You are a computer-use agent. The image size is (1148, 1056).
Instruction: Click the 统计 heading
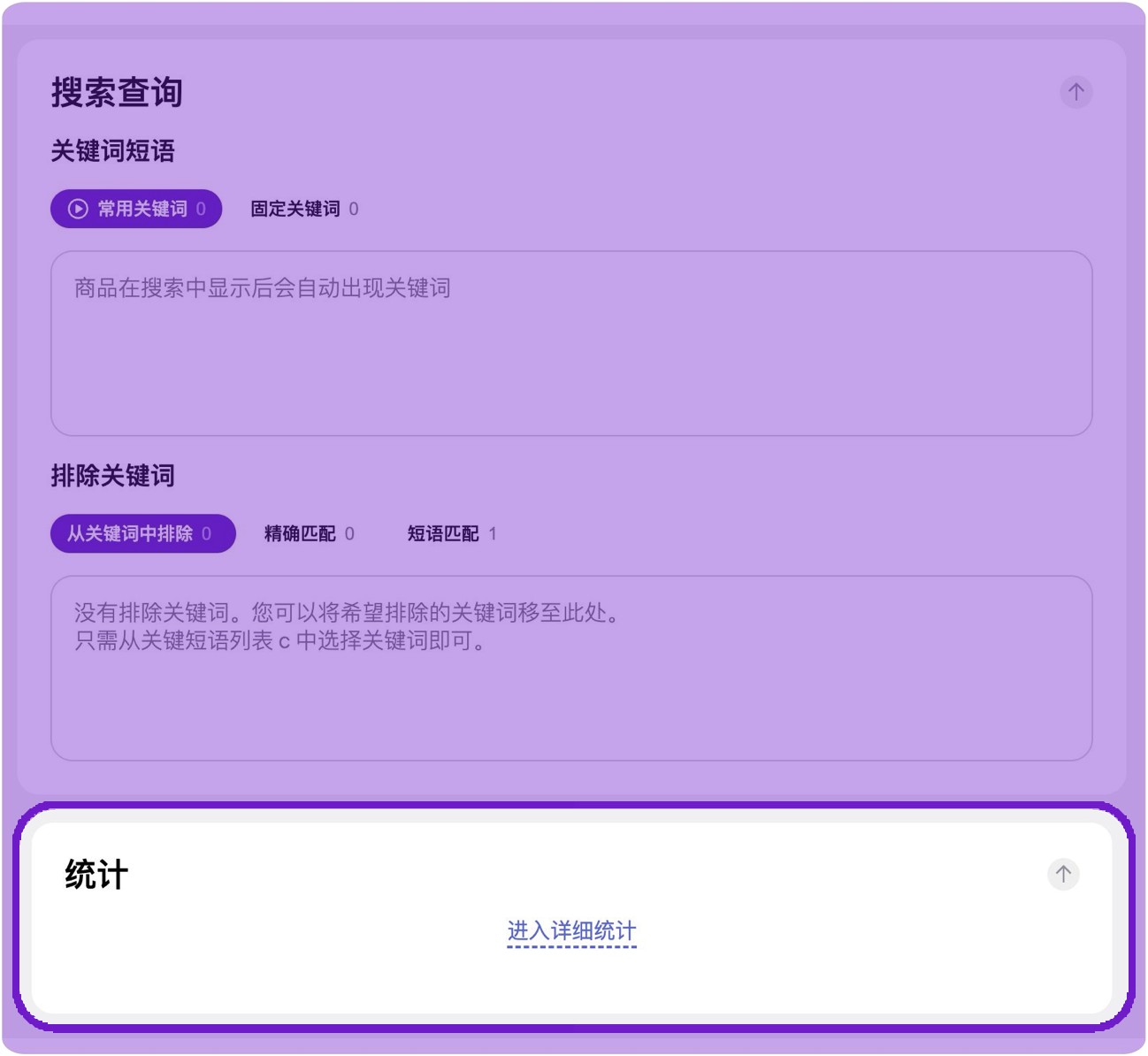point(96,875)
